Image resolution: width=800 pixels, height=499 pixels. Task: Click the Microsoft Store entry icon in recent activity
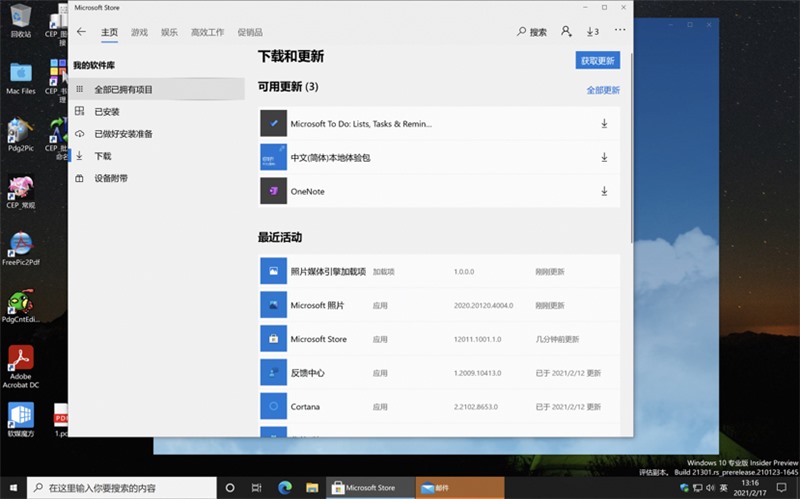pos(273,338)
